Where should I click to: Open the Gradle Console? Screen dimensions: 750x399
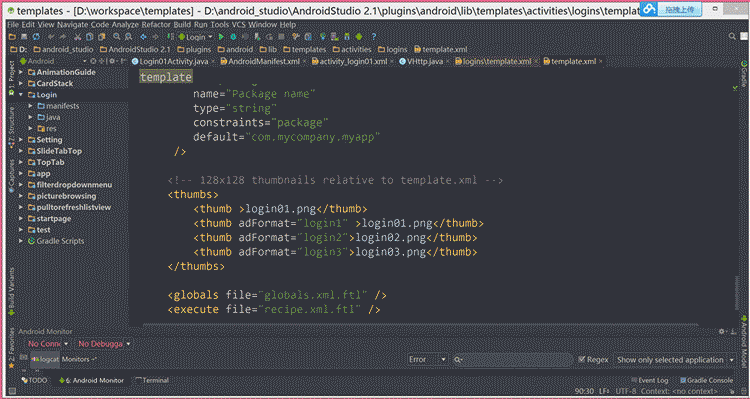pyautogui.click(x=706, y=380)
